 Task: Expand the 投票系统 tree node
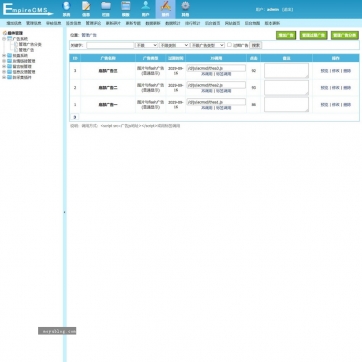point(4,56)
